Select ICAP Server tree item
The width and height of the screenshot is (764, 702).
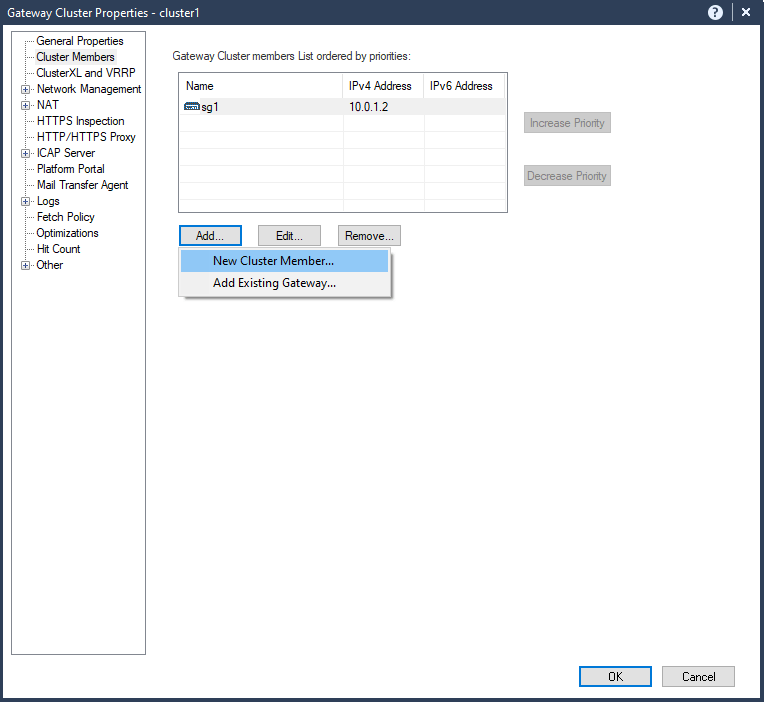[x=66, y=153]
